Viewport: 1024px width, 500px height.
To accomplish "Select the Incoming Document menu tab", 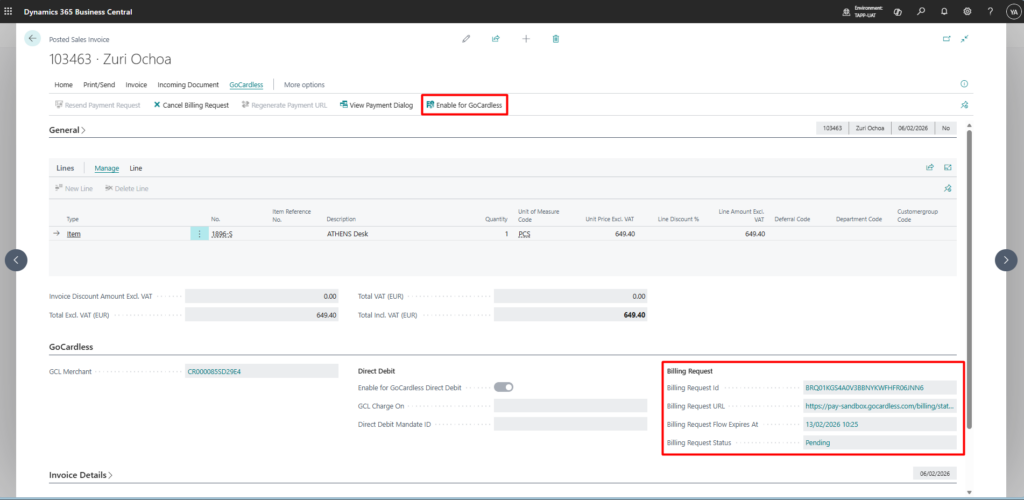I will tap(188, 85).
